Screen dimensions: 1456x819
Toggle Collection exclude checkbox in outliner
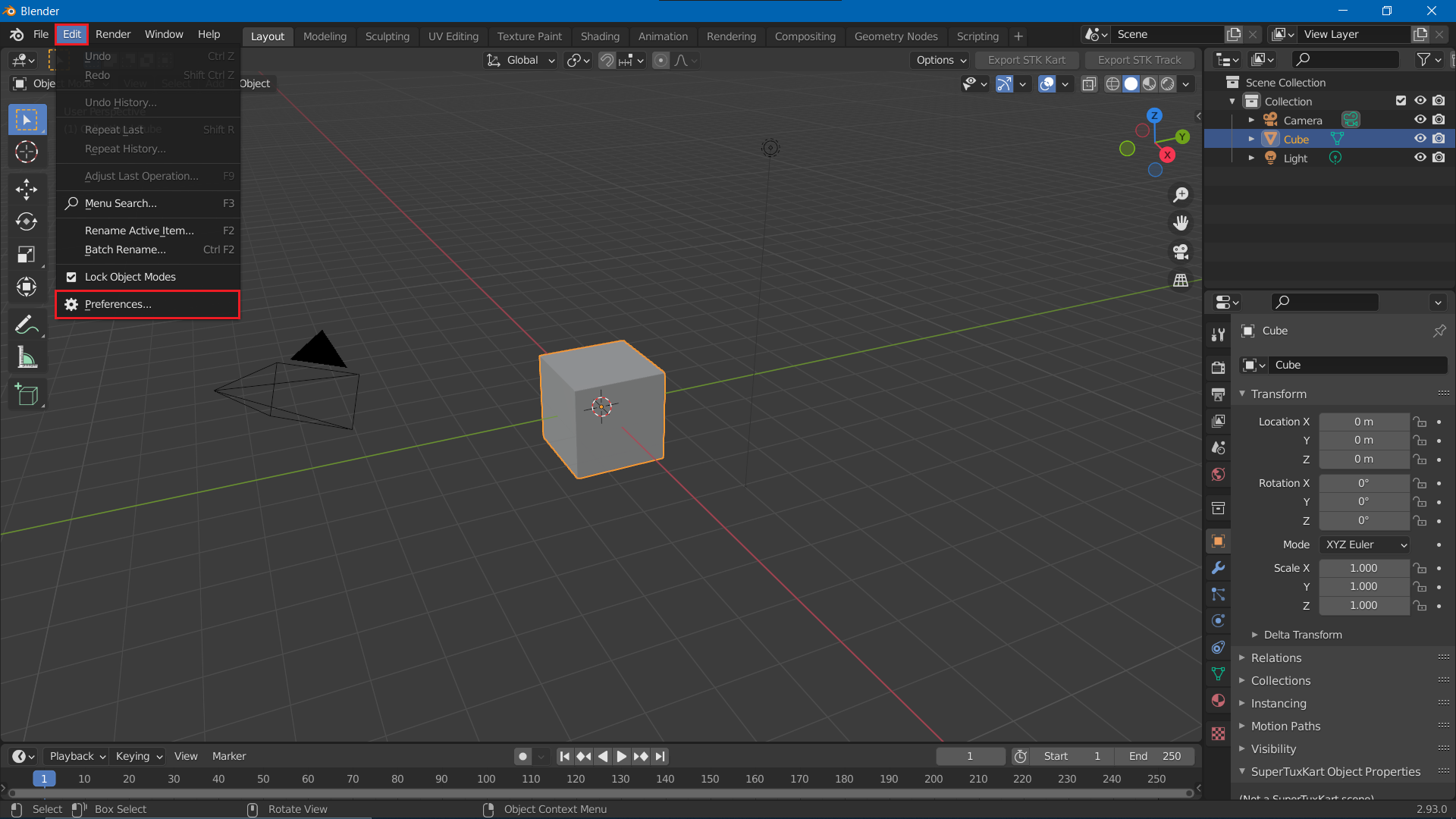(x=1401, y=101)
